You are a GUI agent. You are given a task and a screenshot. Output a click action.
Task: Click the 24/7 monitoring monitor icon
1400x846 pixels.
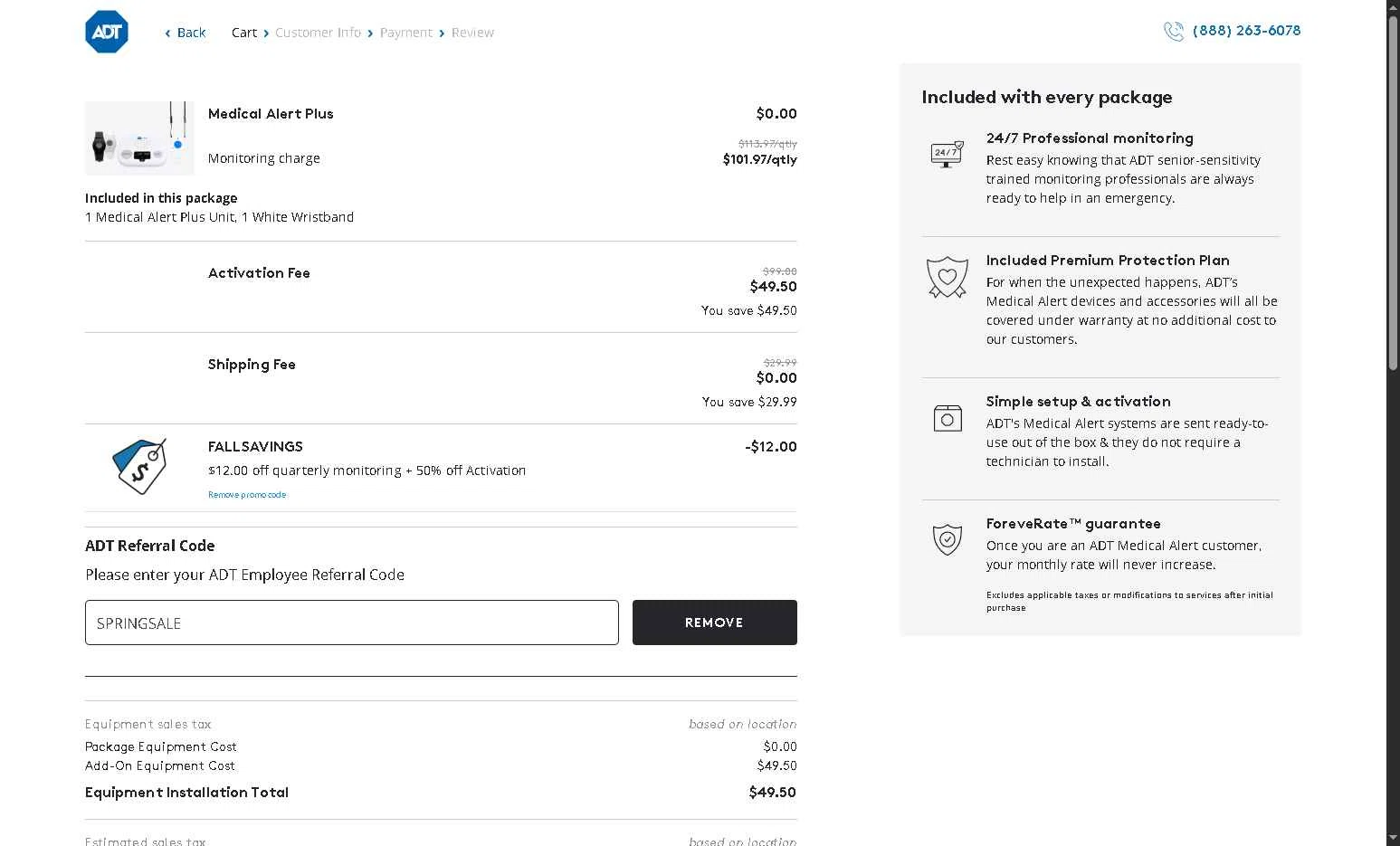pyautogui.click(x=947, y=154)
